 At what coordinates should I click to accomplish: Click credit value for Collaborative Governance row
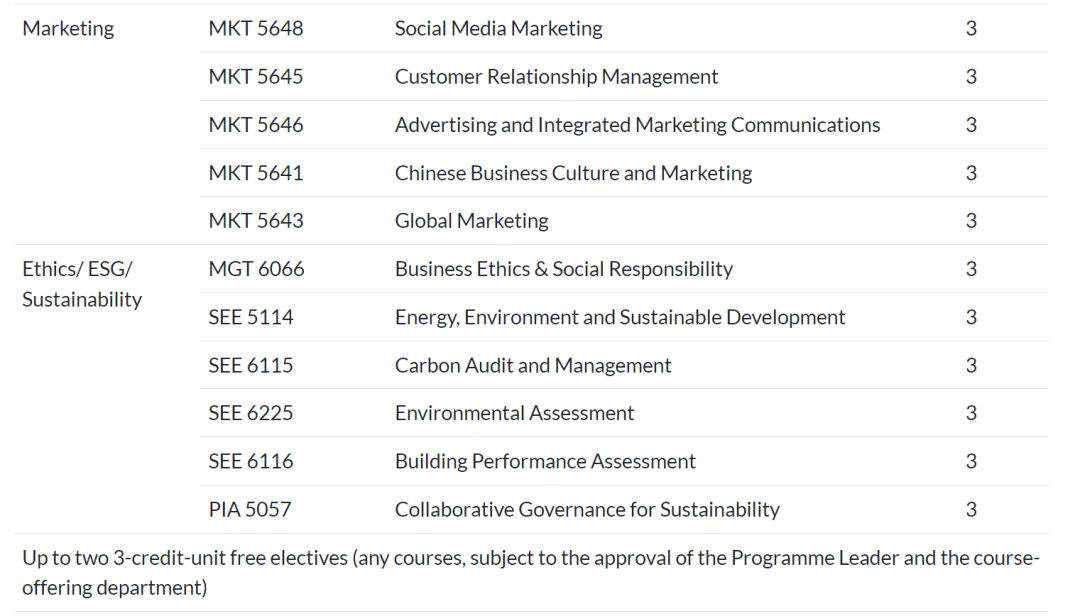[971, 509]
